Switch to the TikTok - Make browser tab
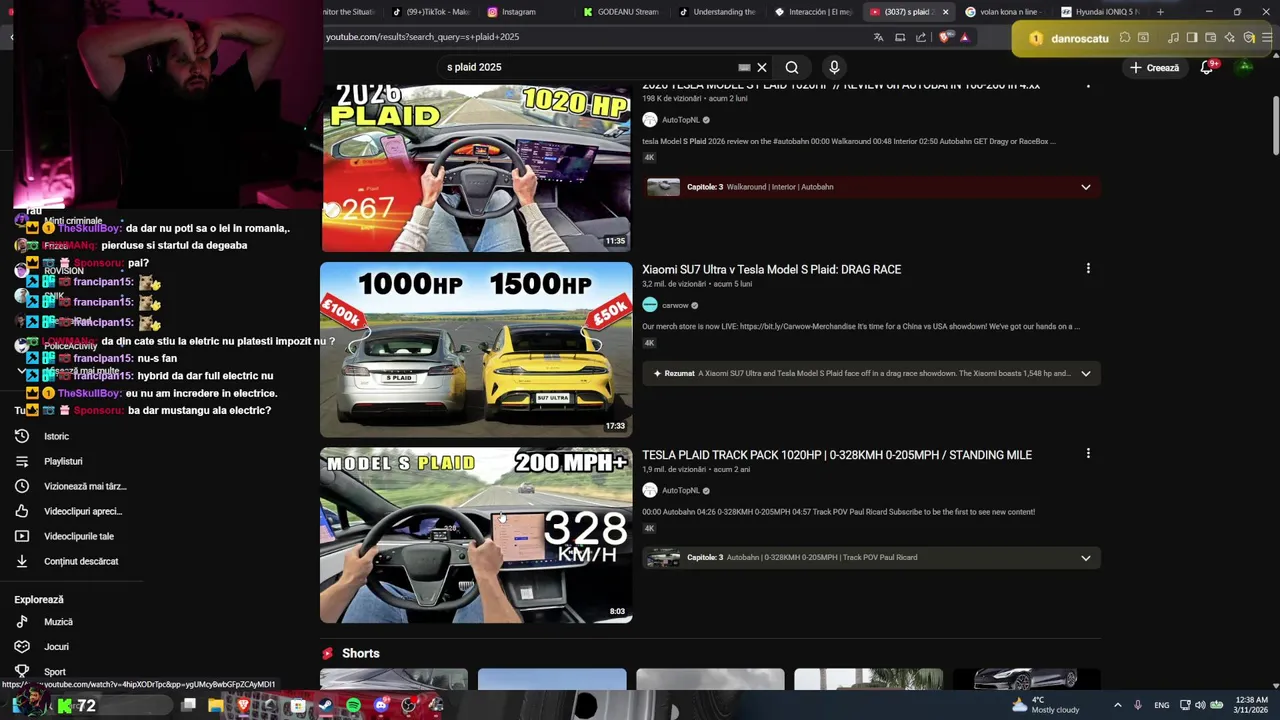Viewport: 1280px width, 720px height. point(431,12)
